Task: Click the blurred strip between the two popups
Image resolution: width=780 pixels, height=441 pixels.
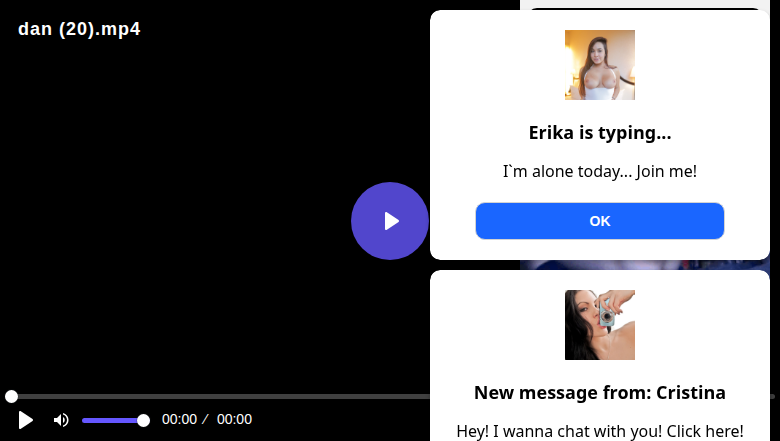Action: 645,265
